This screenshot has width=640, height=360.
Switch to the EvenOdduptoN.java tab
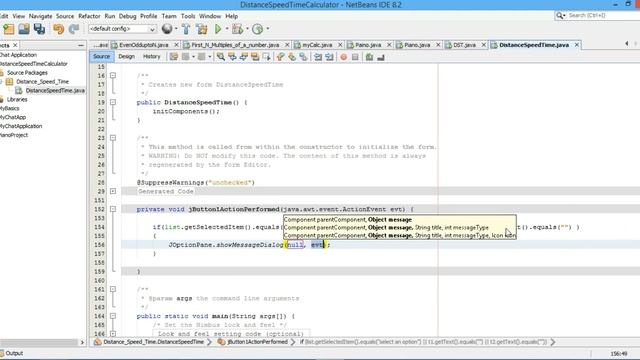point(143,45)
